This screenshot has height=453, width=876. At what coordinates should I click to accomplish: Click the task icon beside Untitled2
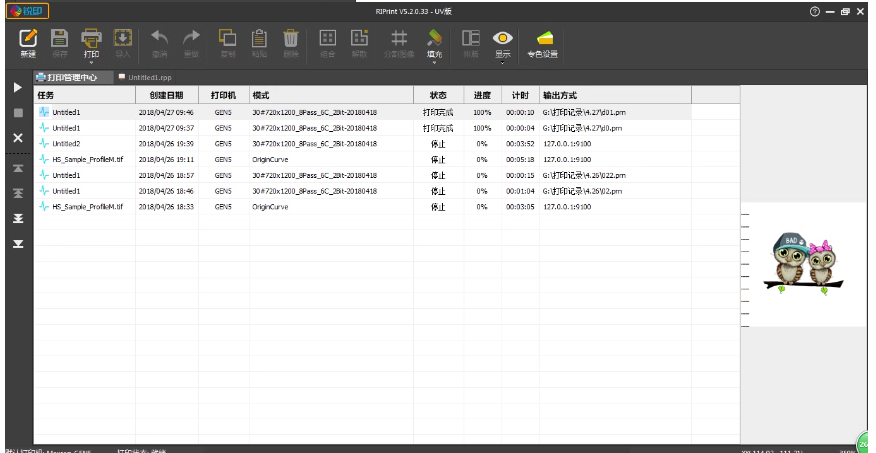(44, 144)
